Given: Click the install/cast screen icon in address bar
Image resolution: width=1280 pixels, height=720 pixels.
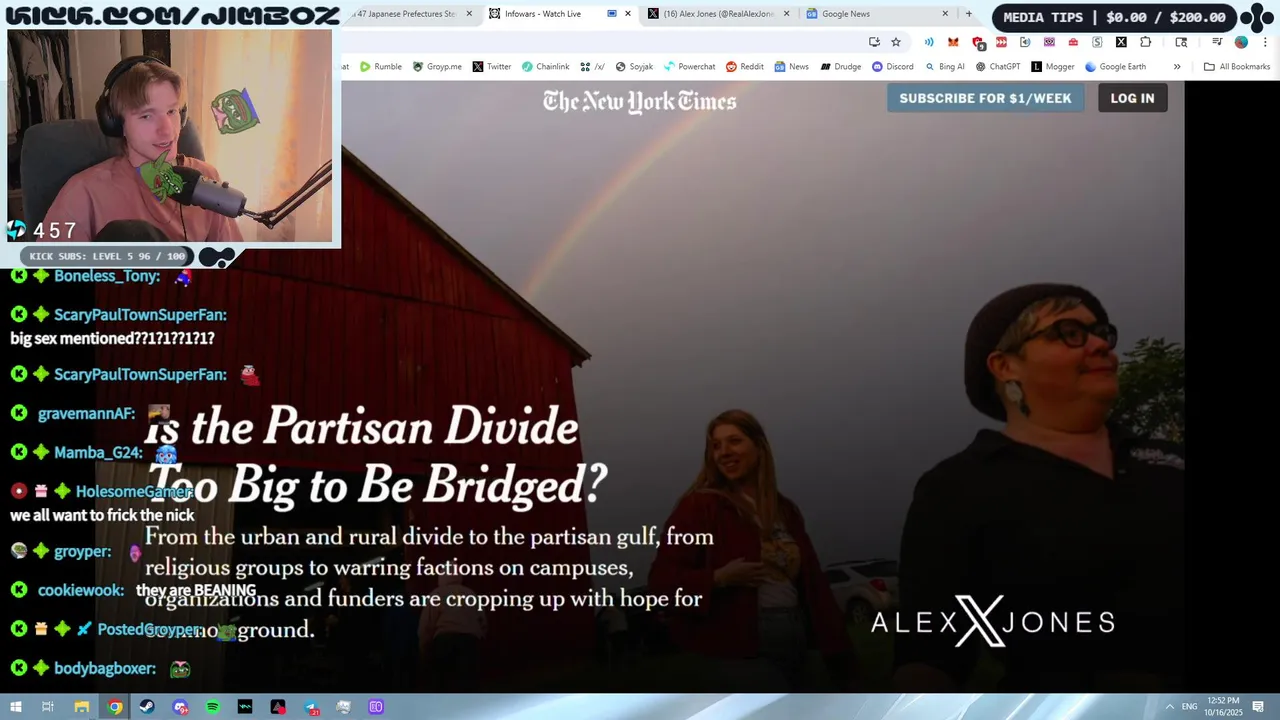Looking at the screenshot, I should pos(874,42).
